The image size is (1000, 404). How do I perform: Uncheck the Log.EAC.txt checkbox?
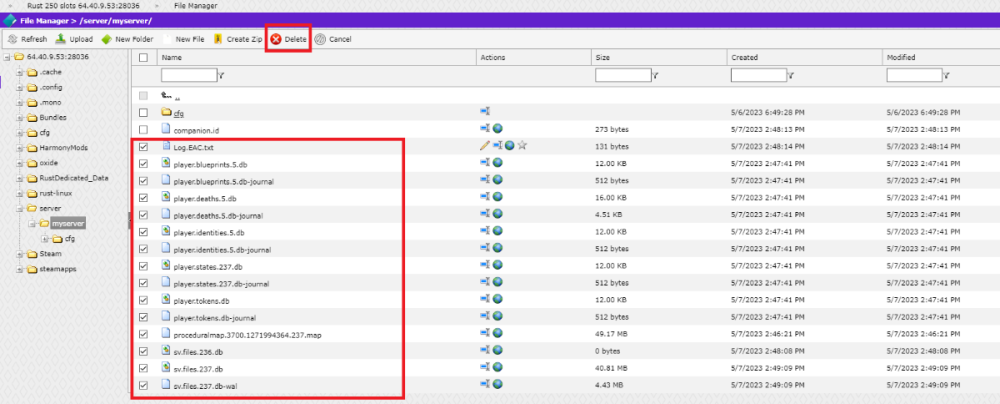[x=144, y=146]
